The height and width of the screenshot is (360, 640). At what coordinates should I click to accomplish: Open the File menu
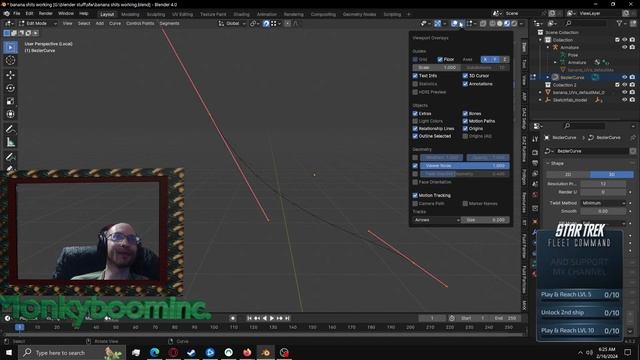coord(17,13)
